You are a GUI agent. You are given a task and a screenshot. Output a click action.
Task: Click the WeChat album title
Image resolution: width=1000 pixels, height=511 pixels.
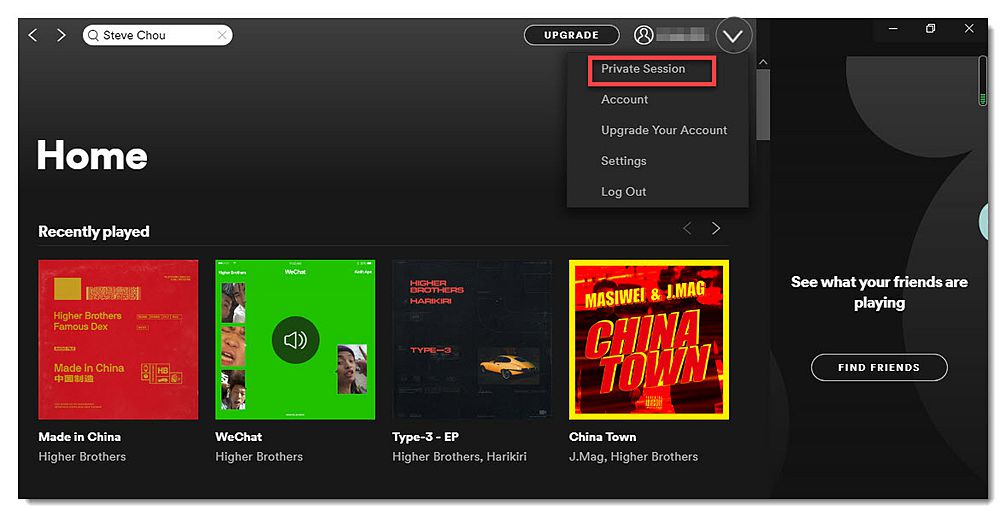(x=239, y=437)
